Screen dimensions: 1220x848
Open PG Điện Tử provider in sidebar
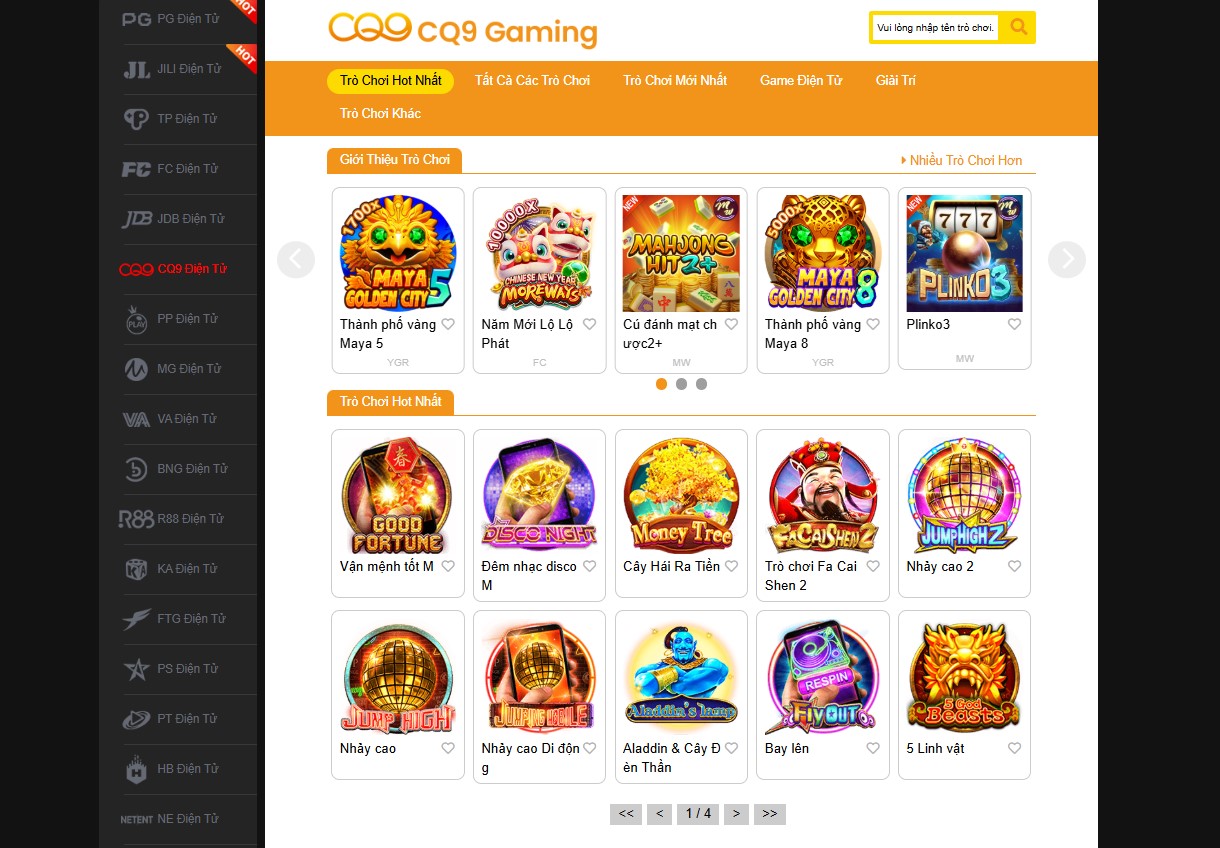tap(170, 19)
